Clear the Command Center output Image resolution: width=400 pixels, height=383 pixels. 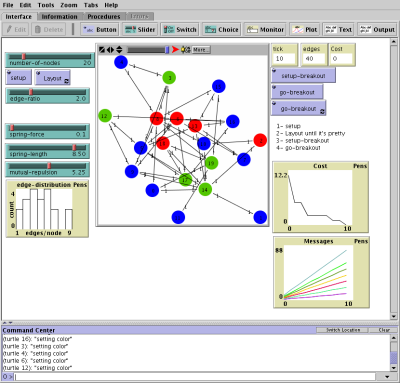pyautogui.click(x=384, y=330)
